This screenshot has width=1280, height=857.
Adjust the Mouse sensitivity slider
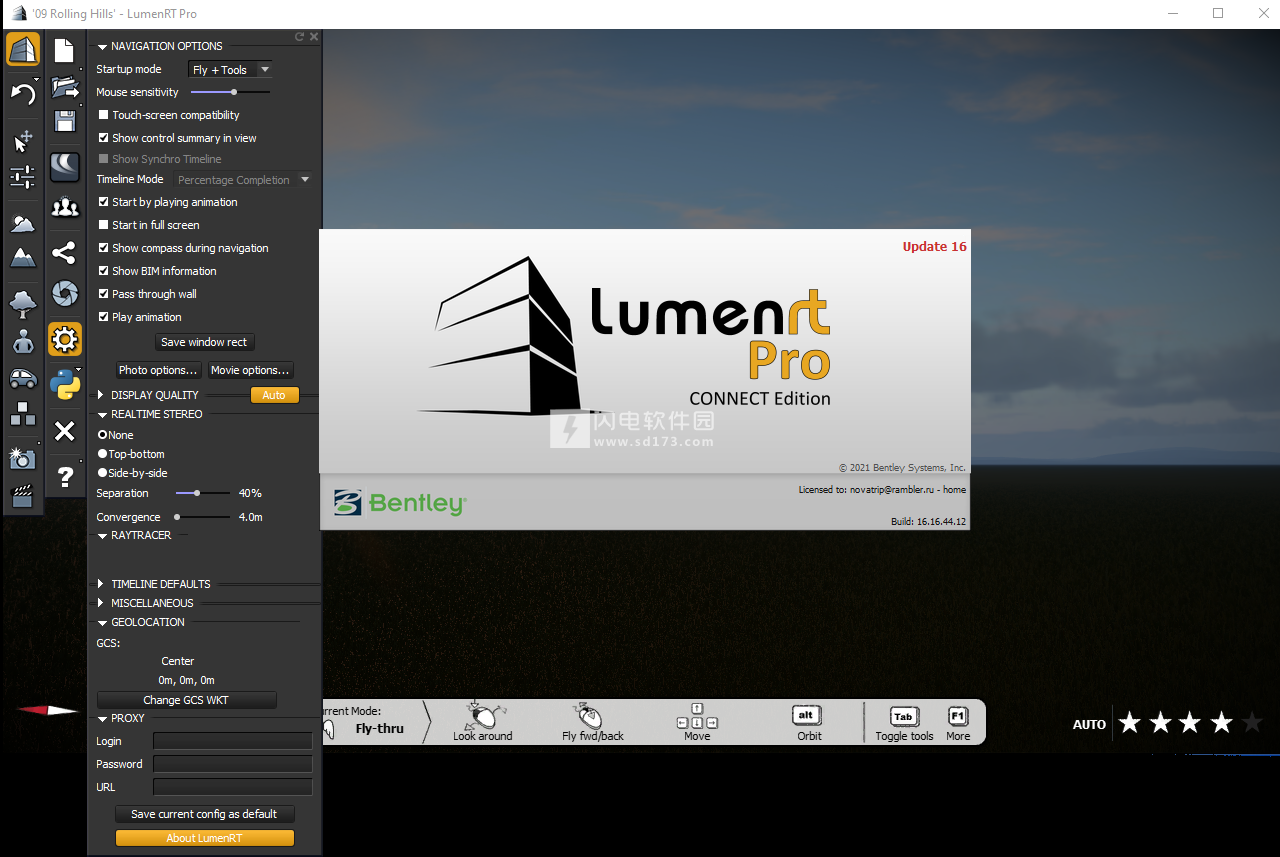coord(234,92)
